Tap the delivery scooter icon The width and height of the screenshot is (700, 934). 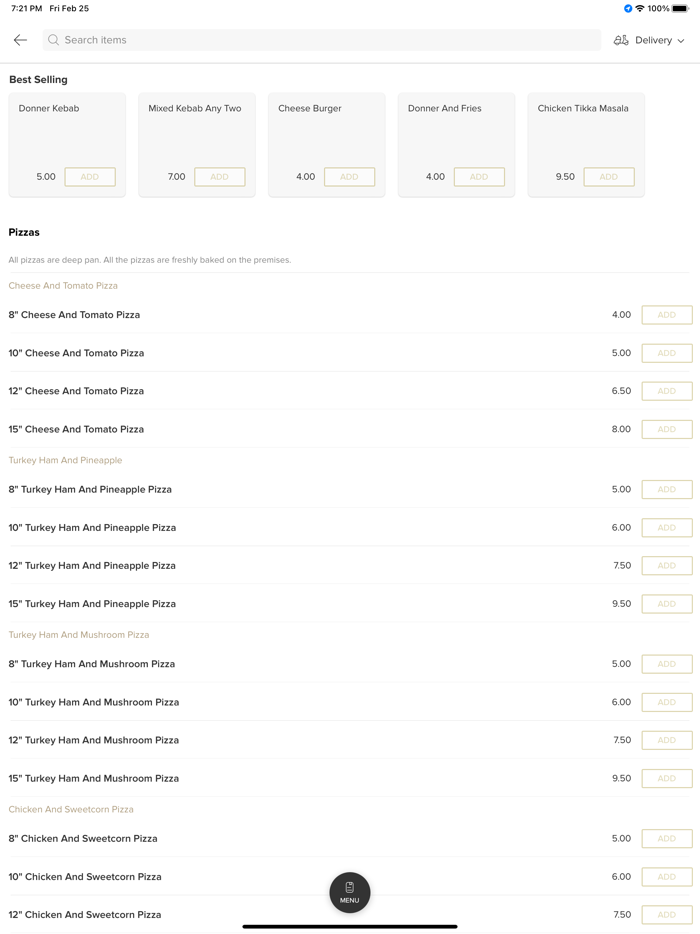coord(621,40)
